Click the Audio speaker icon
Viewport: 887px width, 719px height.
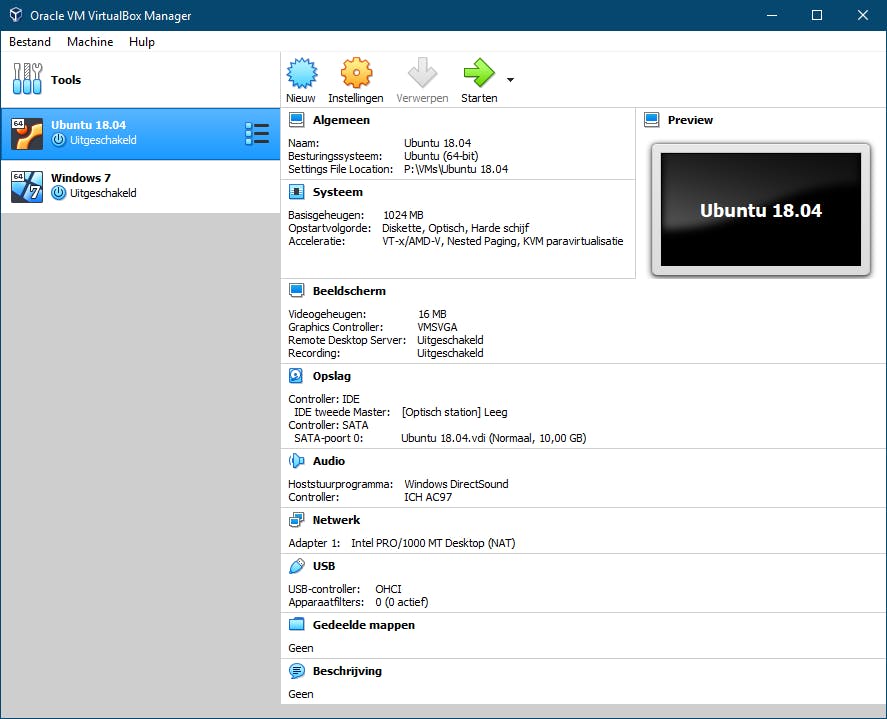(x=296, y=460)
